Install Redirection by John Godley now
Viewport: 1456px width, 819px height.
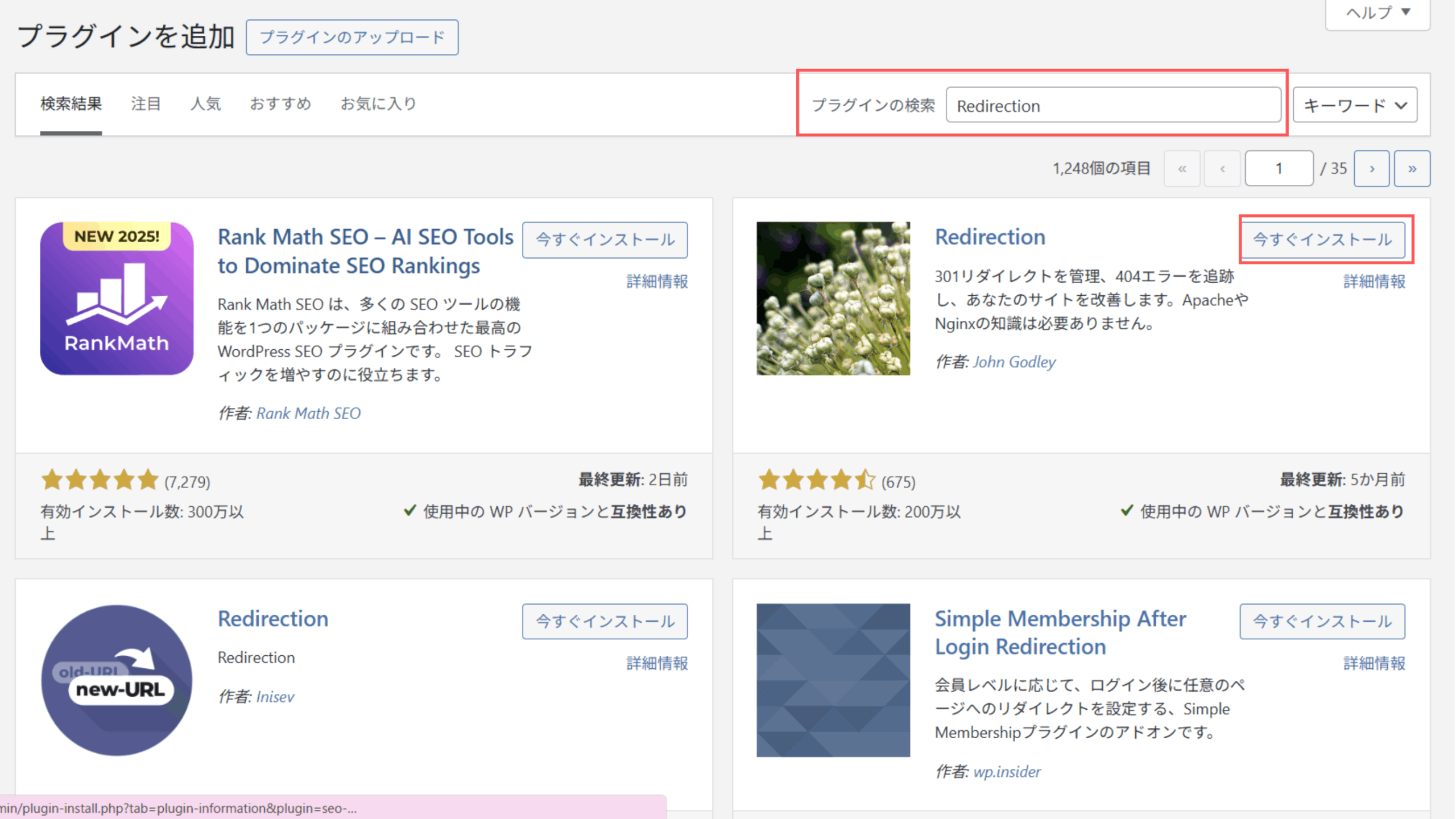[x=1322, y=239]
